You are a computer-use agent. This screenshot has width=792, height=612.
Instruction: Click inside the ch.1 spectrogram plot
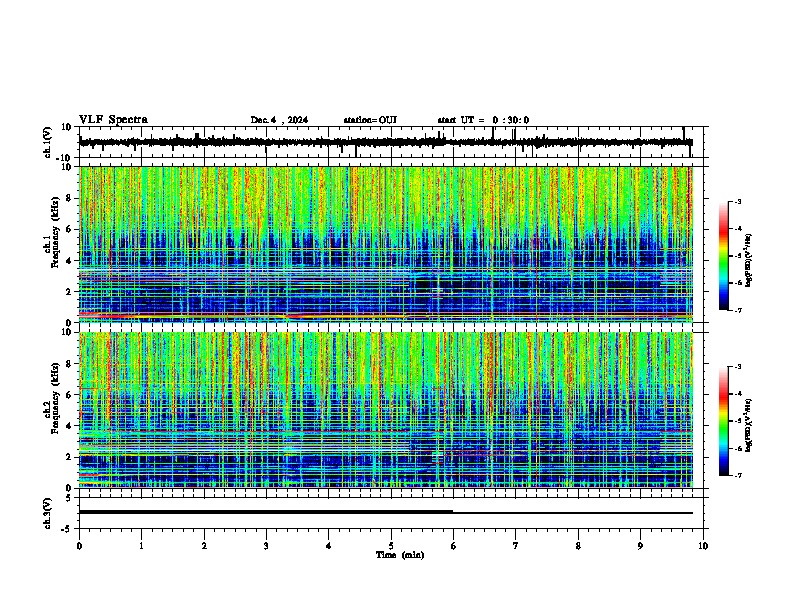point(386,244)
